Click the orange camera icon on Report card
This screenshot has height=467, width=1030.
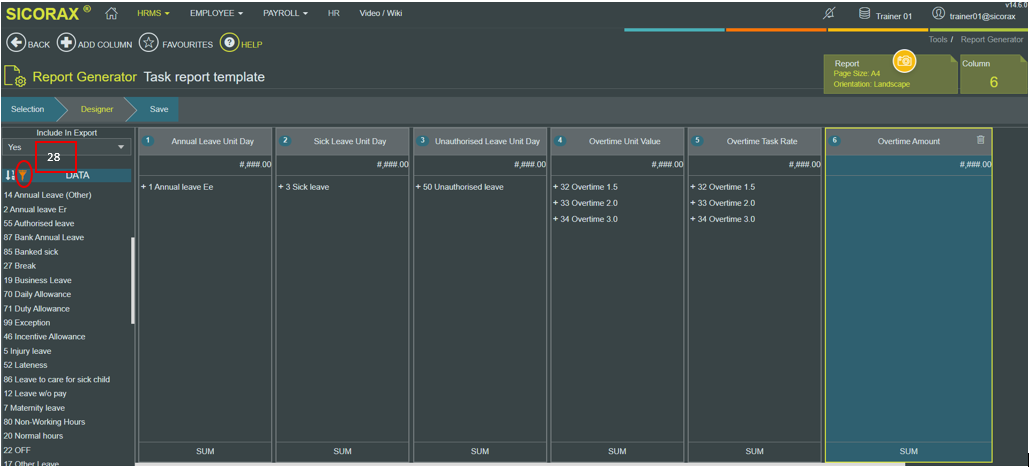[905, 61]
